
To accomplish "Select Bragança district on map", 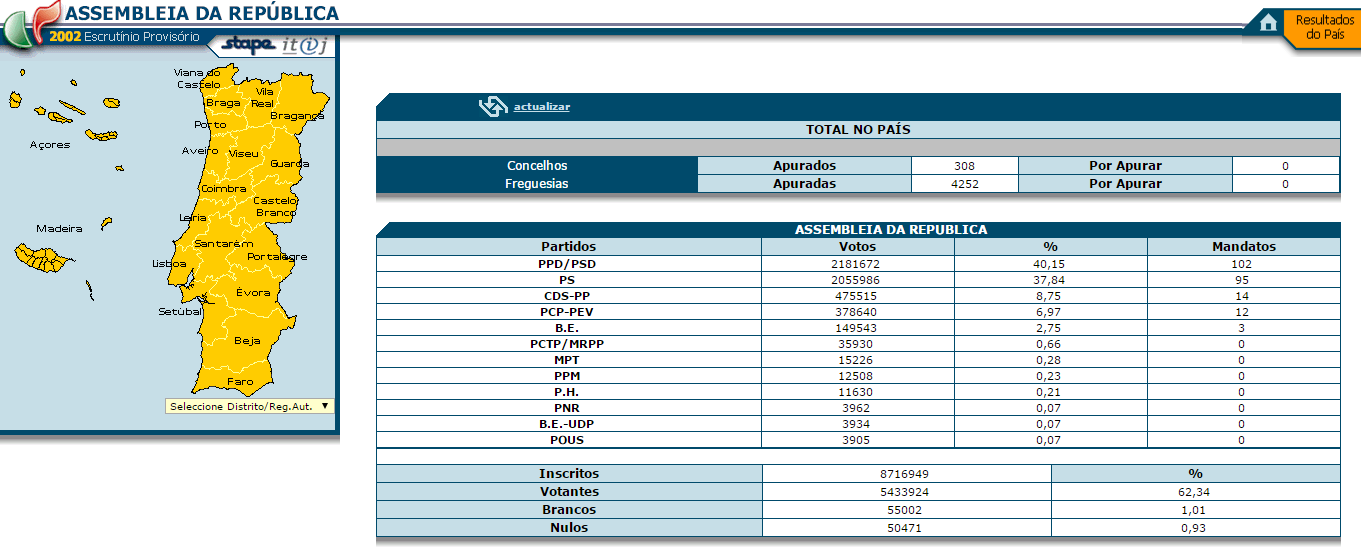I will 297,116.
